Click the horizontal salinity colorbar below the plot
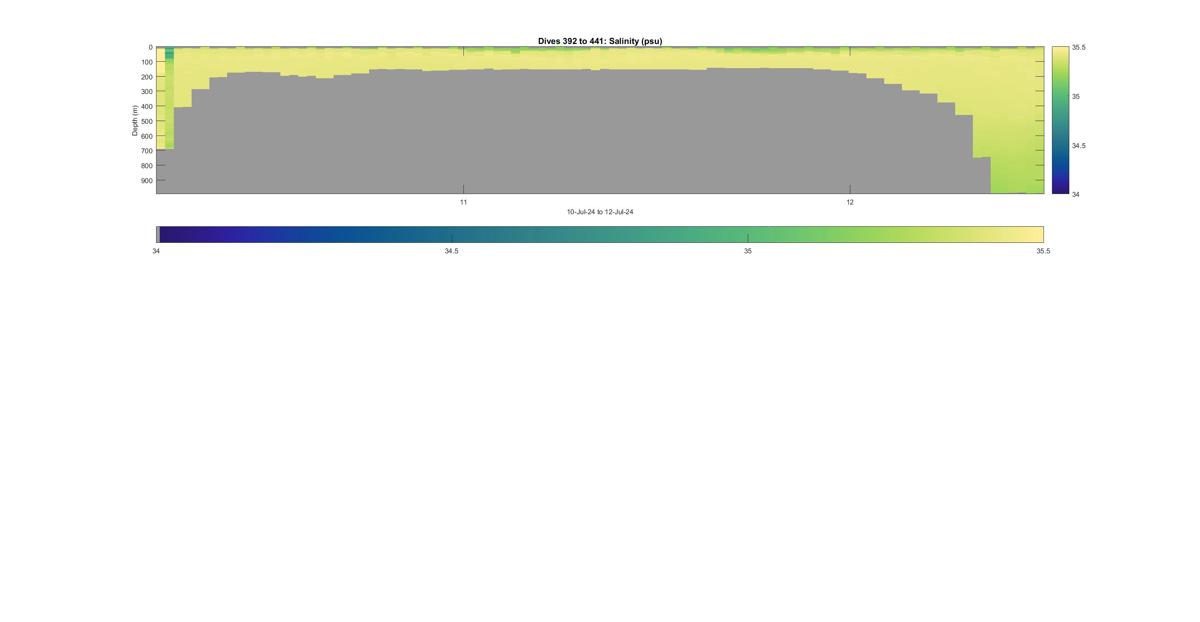 point(600,234)
